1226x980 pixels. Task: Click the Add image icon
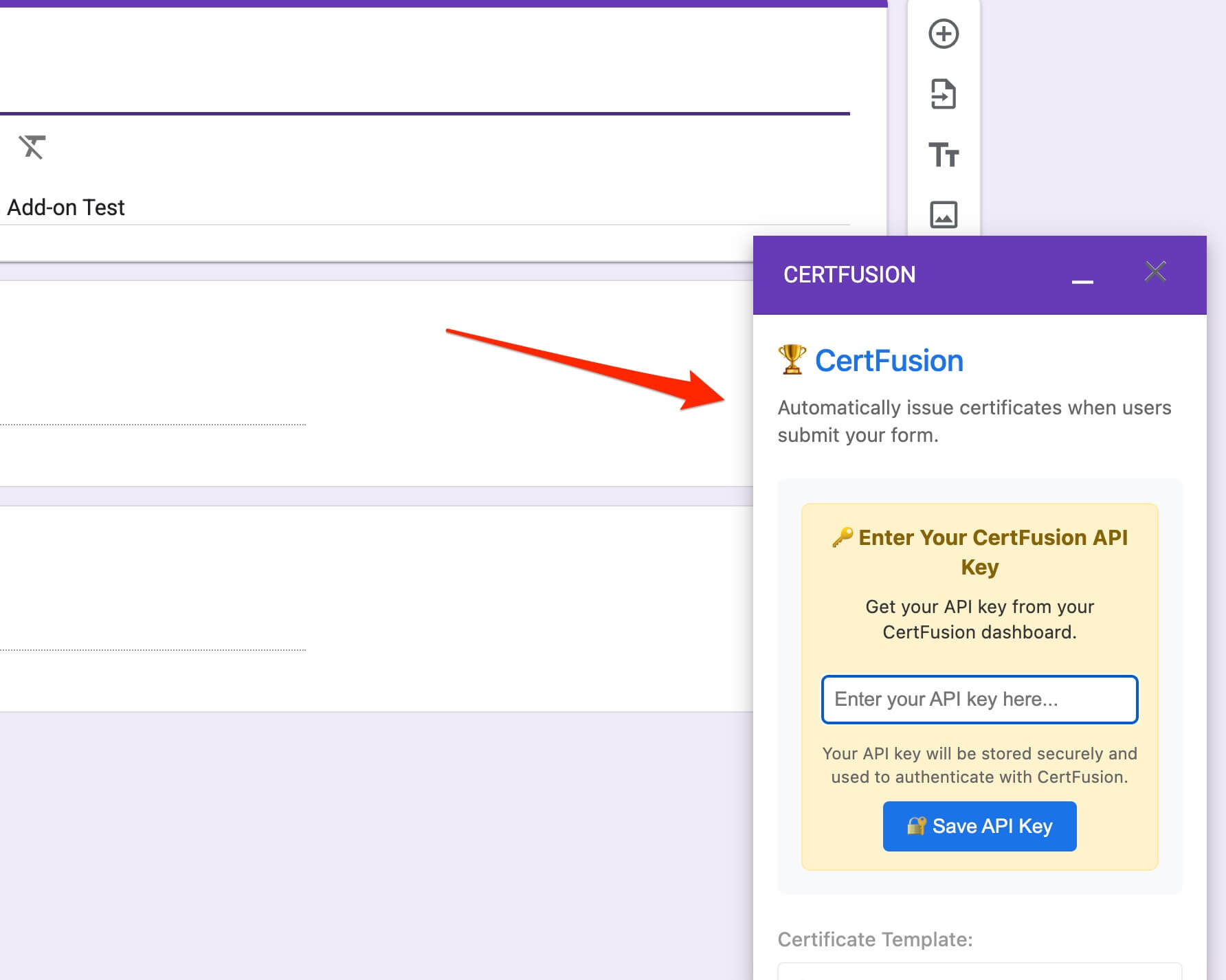pyautogui.click(x=944, y=214)
